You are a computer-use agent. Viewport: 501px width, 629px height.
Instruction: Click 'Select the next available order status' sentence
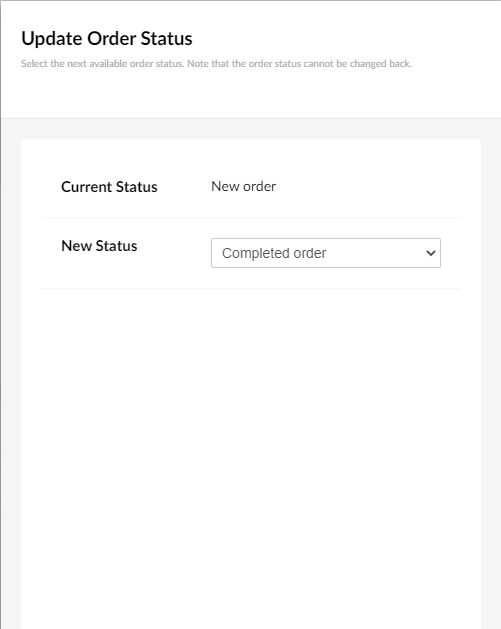tap(102, 64)
